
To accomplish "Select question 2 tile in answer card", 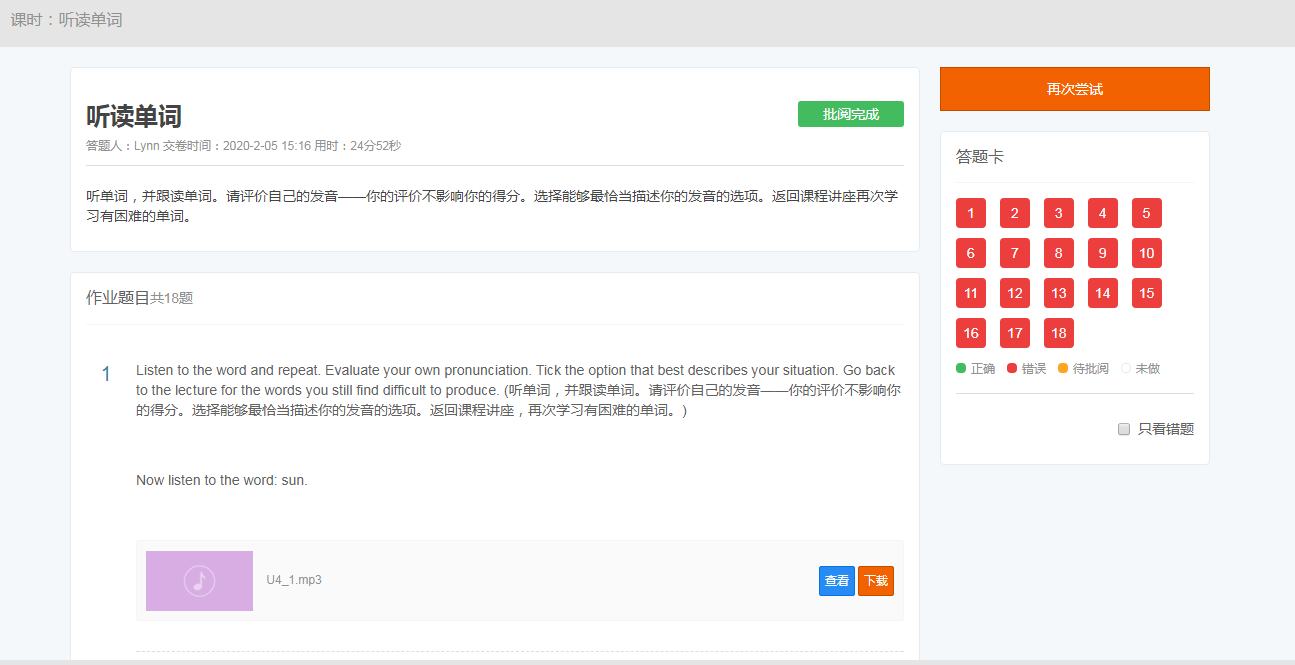I will click(x=1014, y=213).
